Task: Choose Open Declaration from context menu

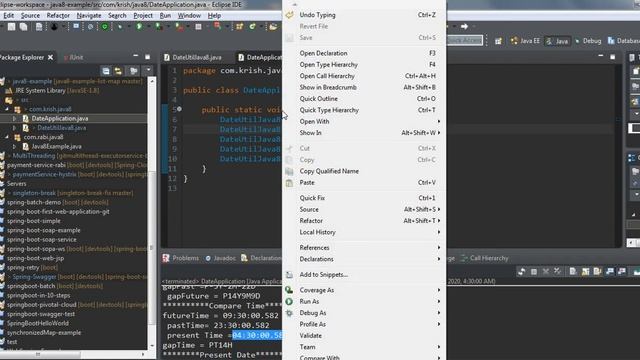Action: 364,53
